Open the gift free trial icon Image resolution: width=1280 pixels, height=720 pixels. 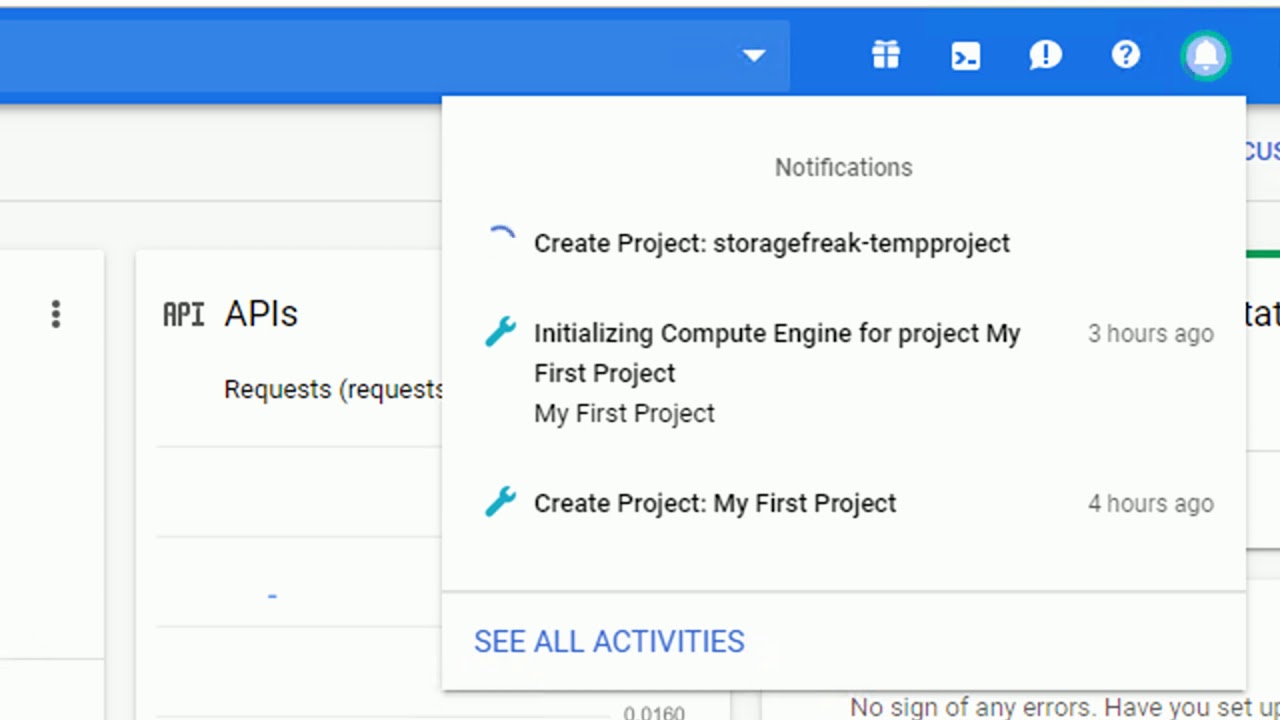[886, 55]
